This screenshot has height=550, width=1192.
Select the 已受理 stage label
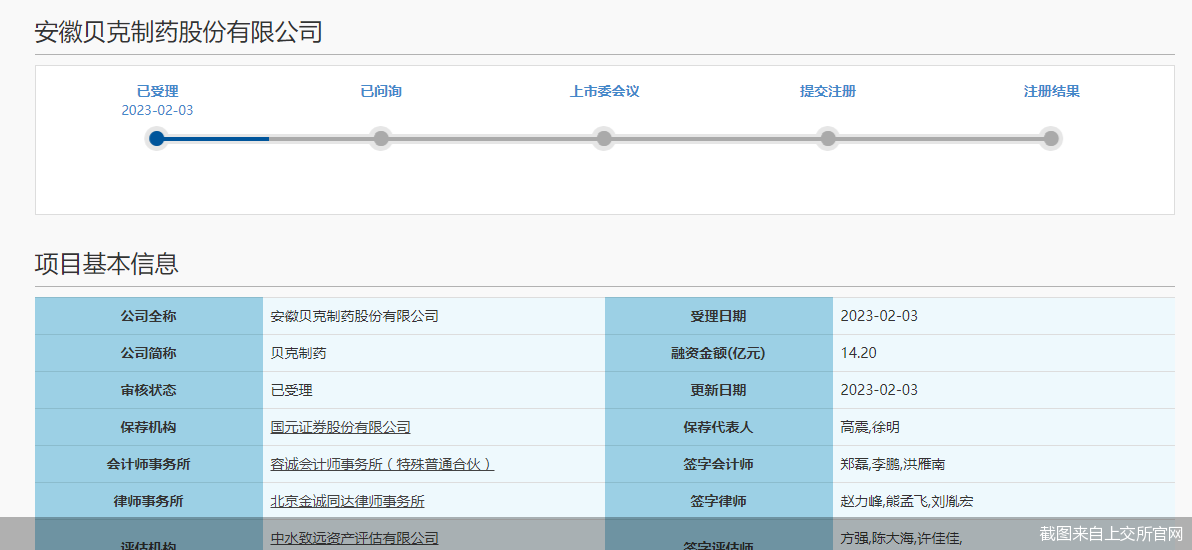click(x=157, y=91)
